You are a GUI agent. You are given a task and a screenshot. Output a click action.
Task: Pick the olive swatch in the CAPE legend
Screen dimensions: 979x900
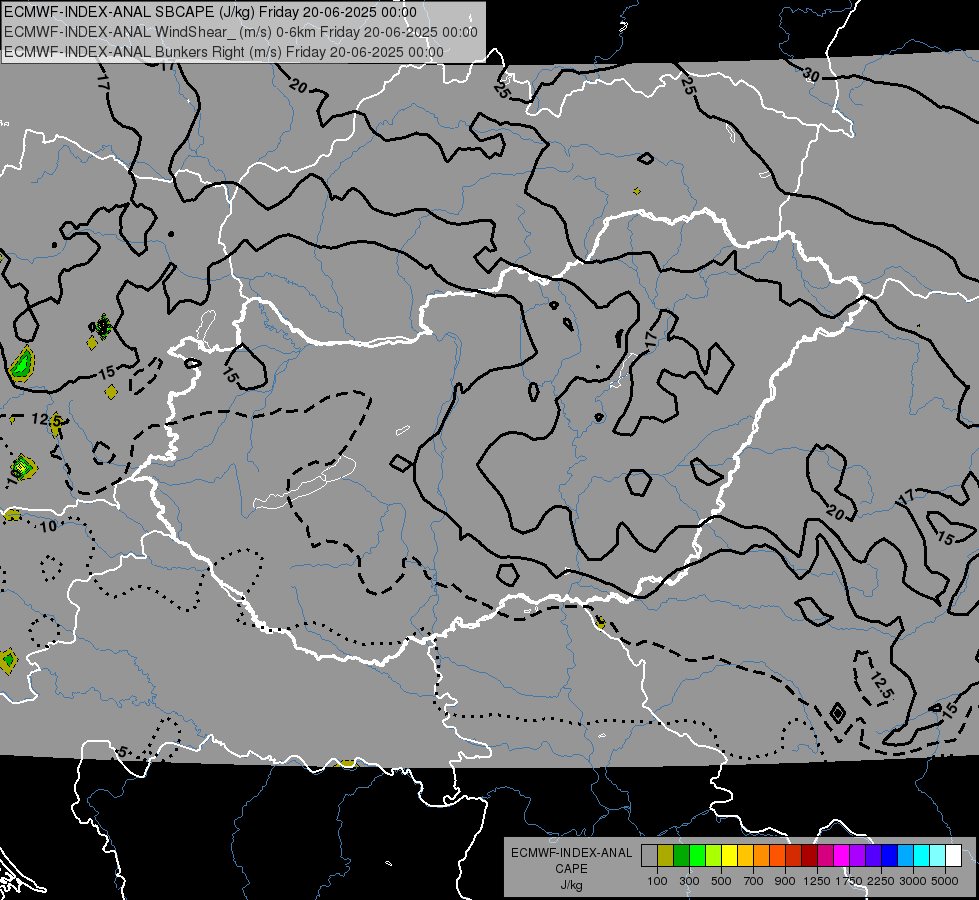coord(665,856)
